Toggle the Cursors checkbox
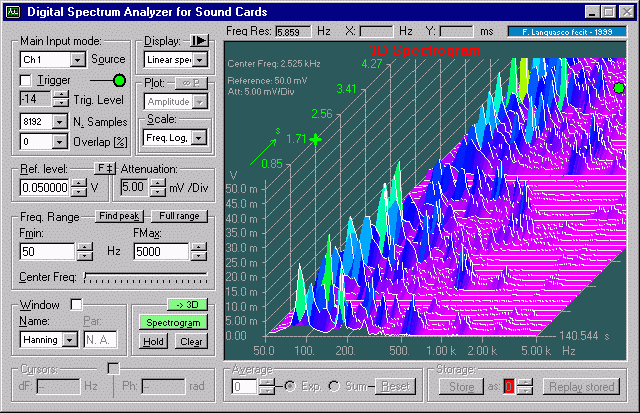Image resolution: width=640 pixels, height=413 pixels. pyautogui.click(x=113, y=368)
